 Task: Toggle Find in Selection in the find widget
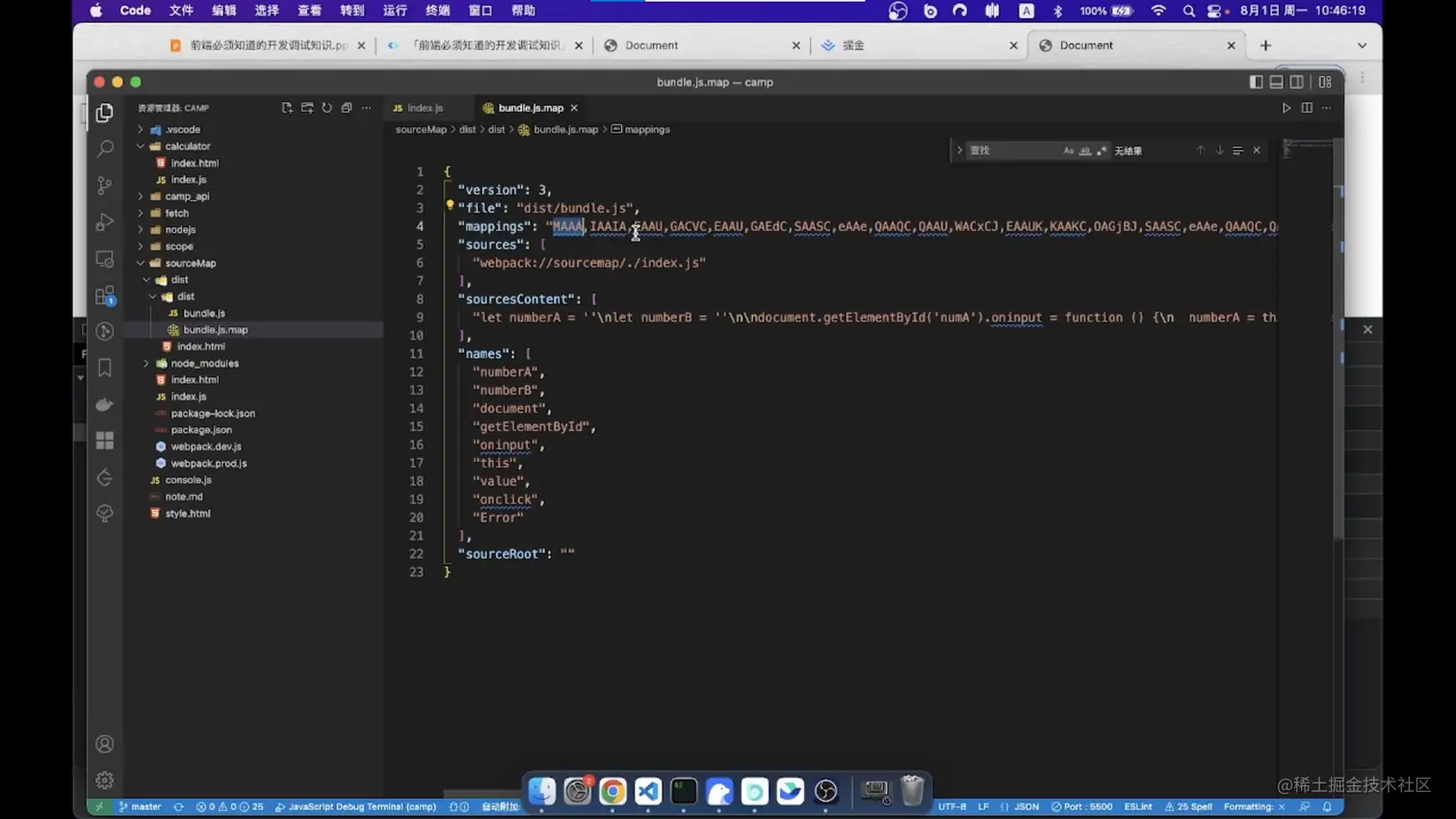1237,150
